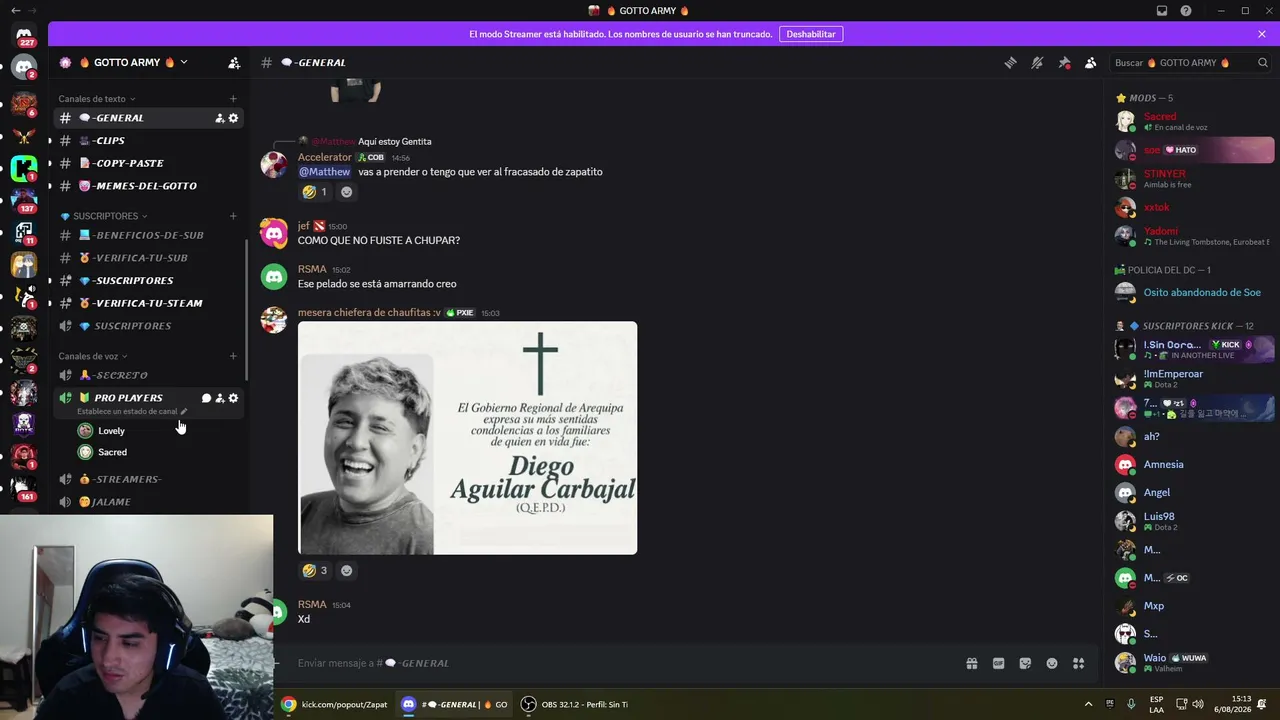Open the BENEFICIOS-DE-SUB channel
This screenshot has width=1280, height=720.
(150, 235)
